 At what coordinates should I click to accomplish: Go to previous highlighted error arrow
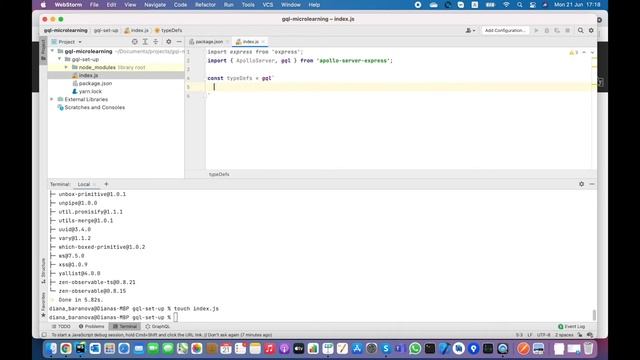pos(584,52)
